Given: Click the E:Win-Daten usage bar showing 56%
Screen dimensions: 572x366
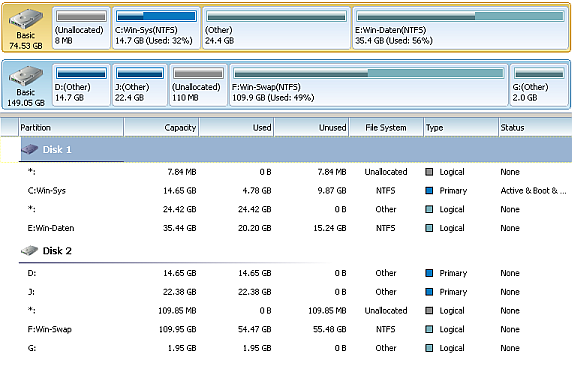Looking at the screenshot, I should (460, 16).
